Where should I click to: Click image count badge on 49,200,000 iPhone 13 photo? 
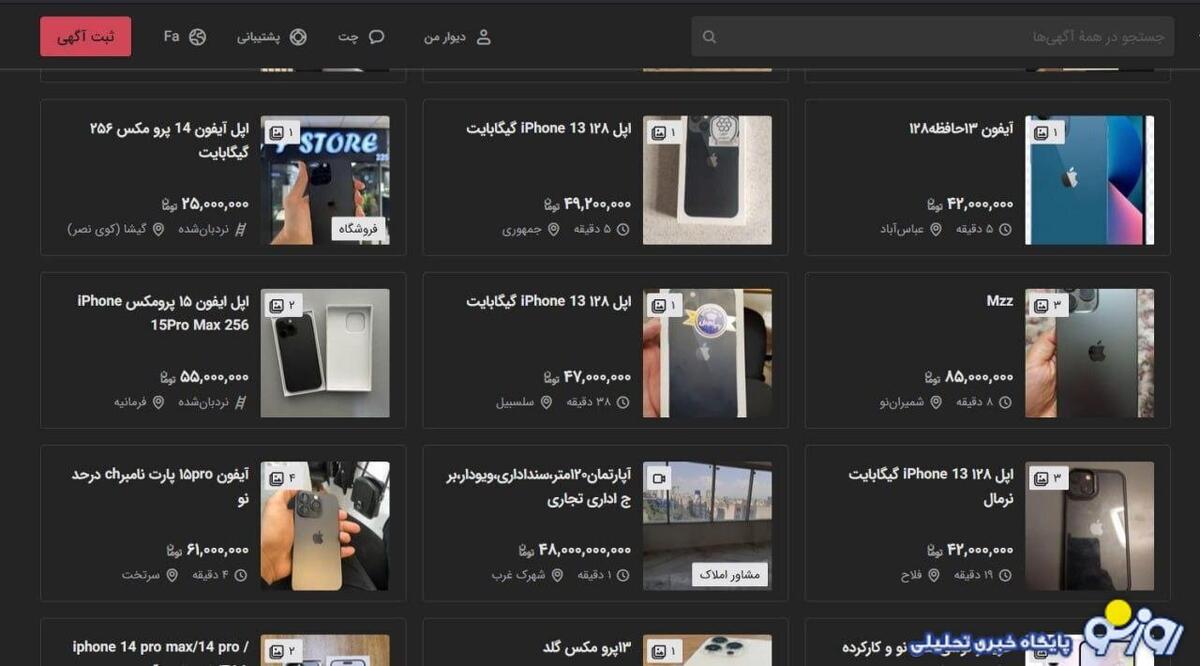tap(665, 132)
